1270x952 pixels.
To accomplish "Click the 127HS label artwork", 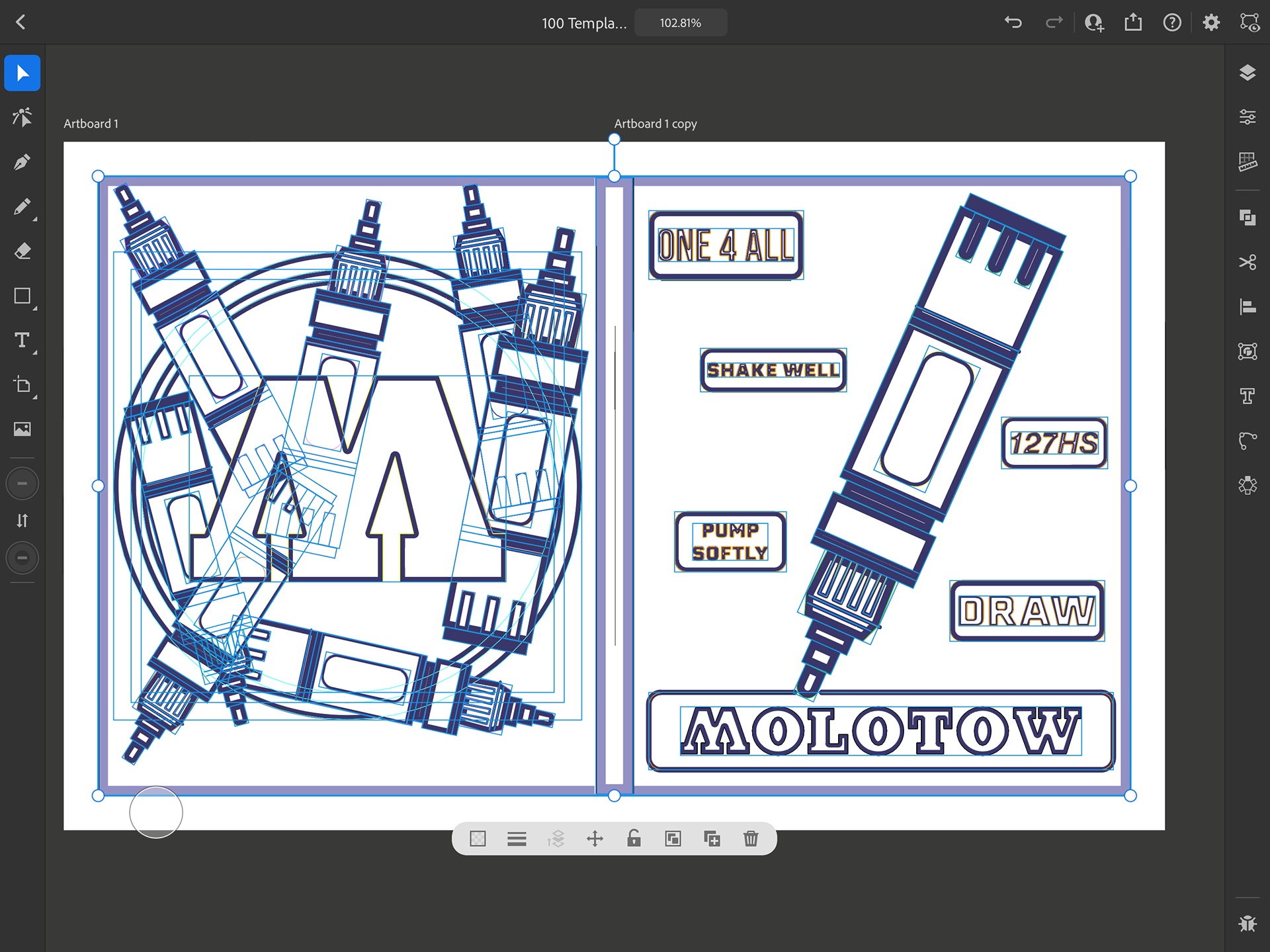I will (x=1054, y=443).
